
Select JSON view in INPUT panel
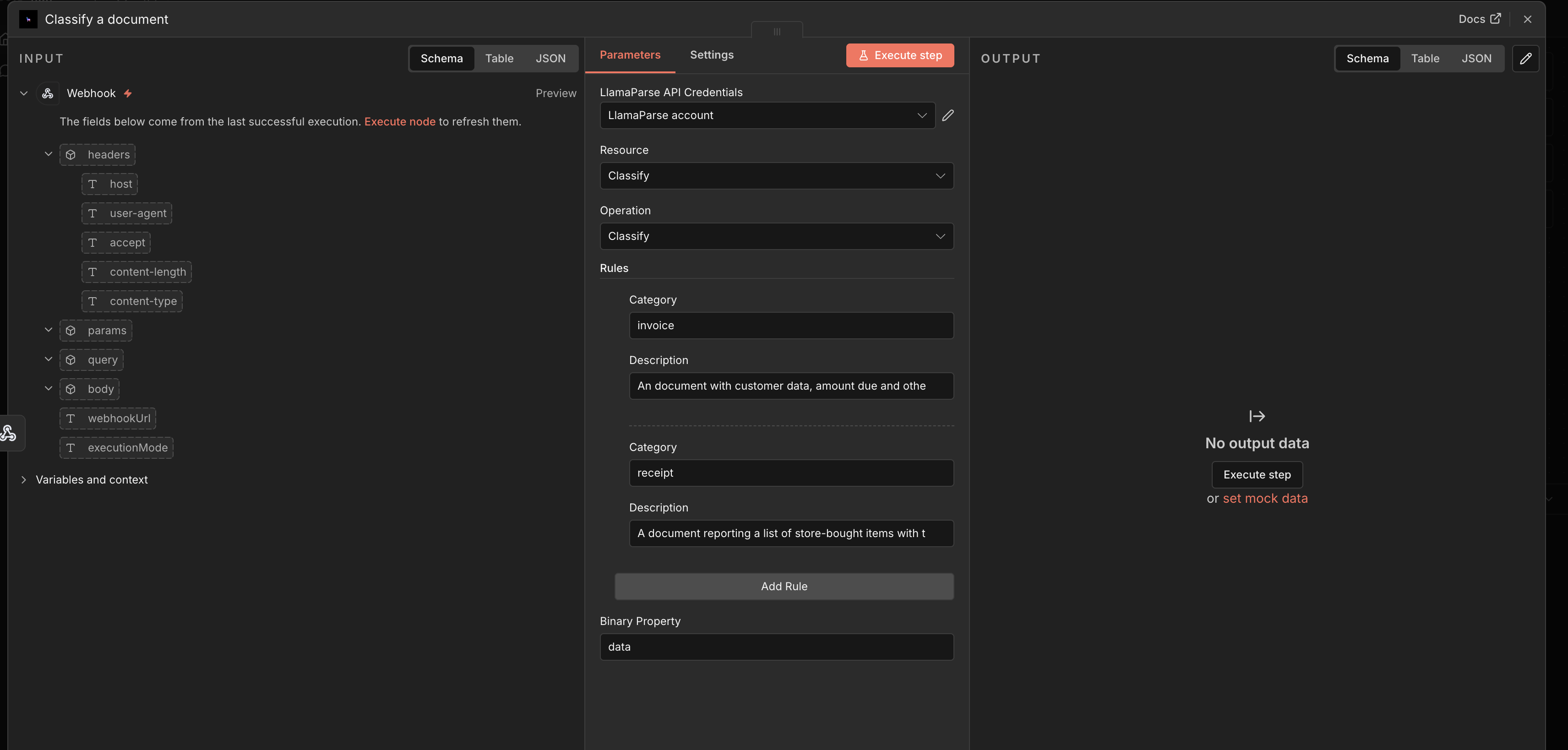(x=550, y=59)
